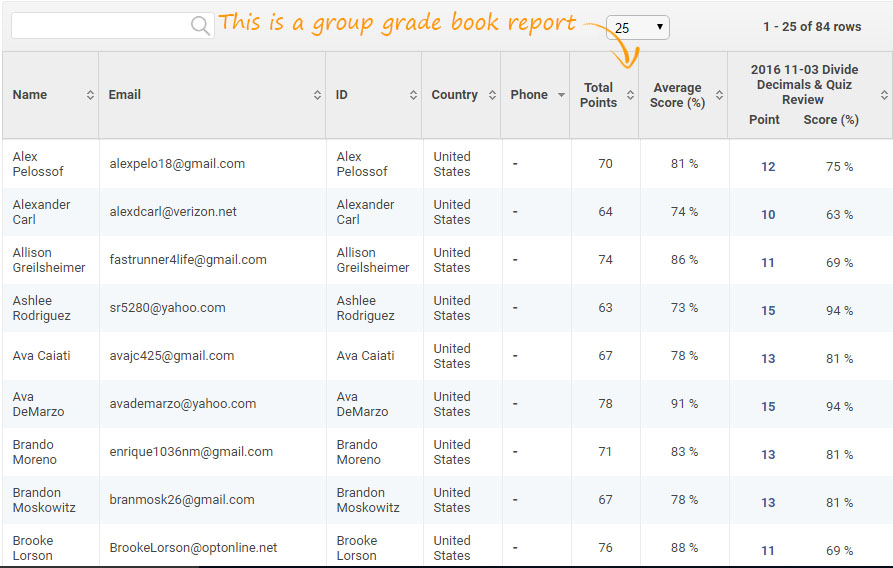This screenshot has width=893, height=568.
Task: Click Ava DeMarzo's 91 % average score
Action: 685,404
